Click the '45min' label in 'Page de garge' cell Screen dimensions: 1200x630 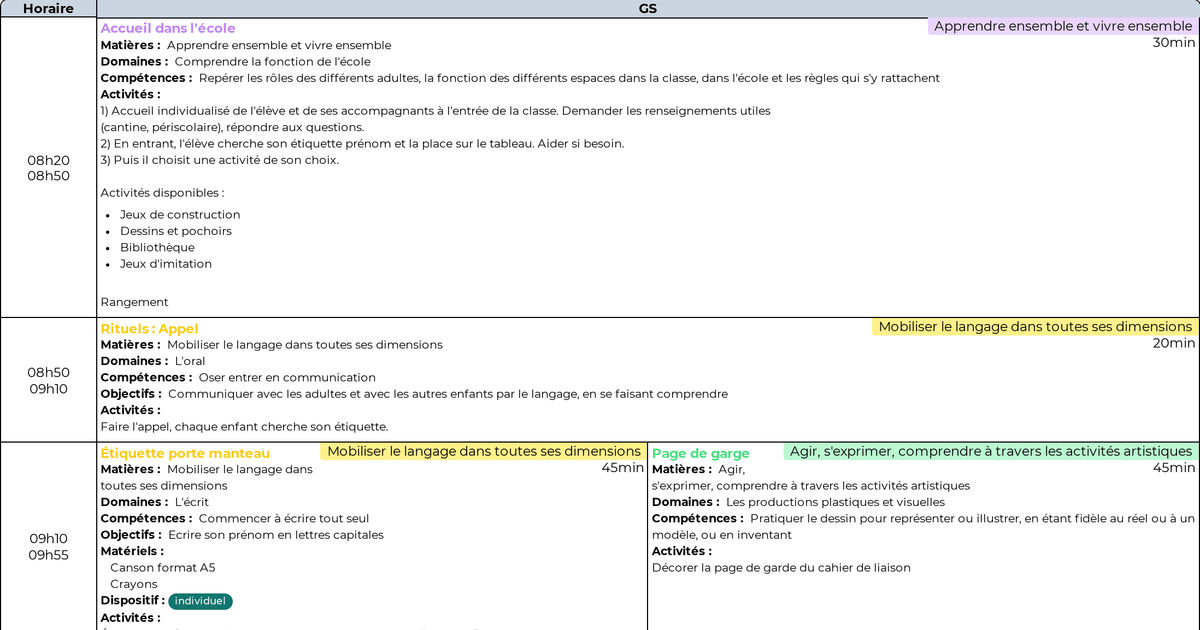[x=1174, y=468]
